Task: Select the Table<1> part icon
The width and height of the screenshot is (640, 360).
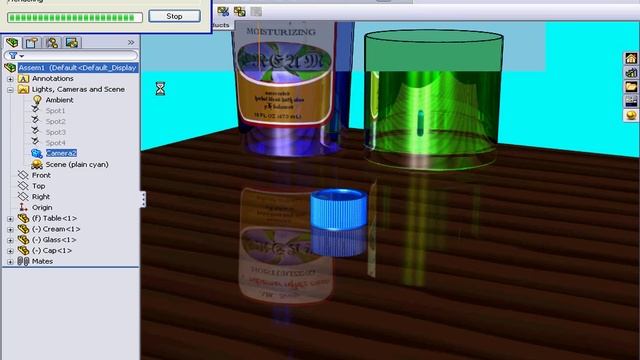Action: [23, 218]
